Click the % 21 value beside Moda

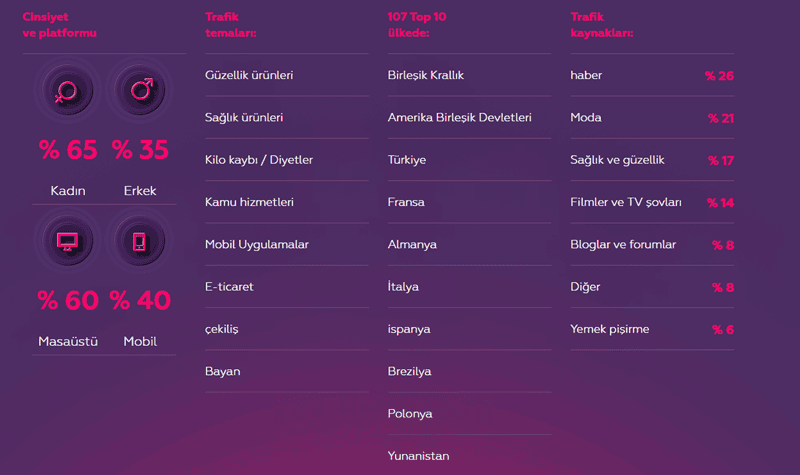coord(720,118)
